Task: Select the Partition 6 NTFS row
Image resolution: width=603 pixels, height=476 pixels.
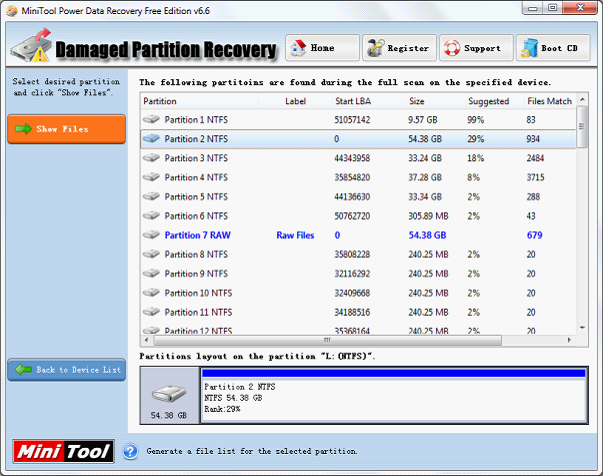Action: tap(358, 216)
